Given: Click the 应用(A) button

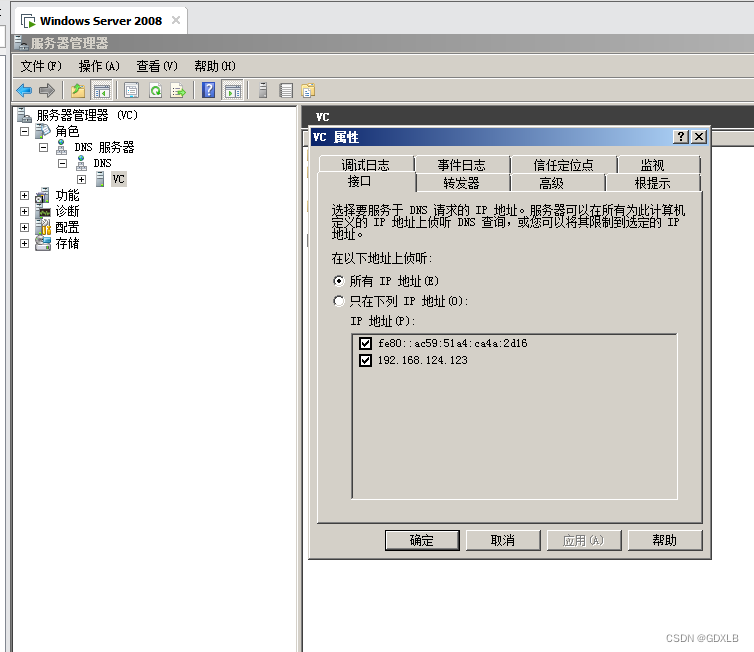Looking at the screenshot, I should (584, 540).
